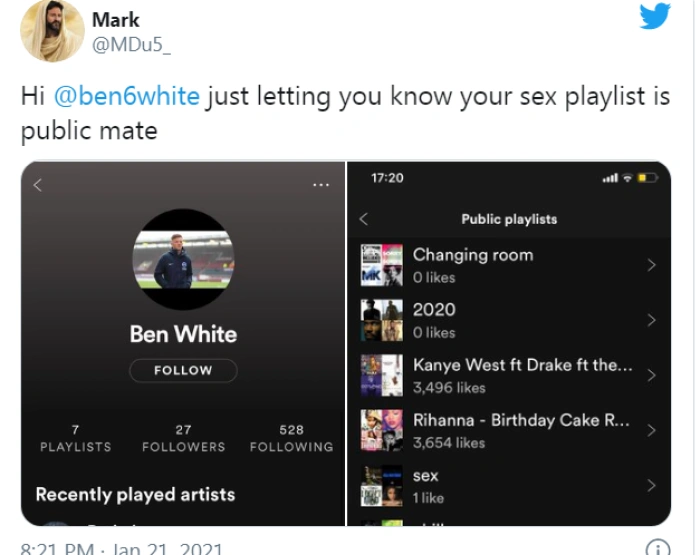Open the sex playlist chevron
This screenshot has width=700, height=555.
pos(651,485)
